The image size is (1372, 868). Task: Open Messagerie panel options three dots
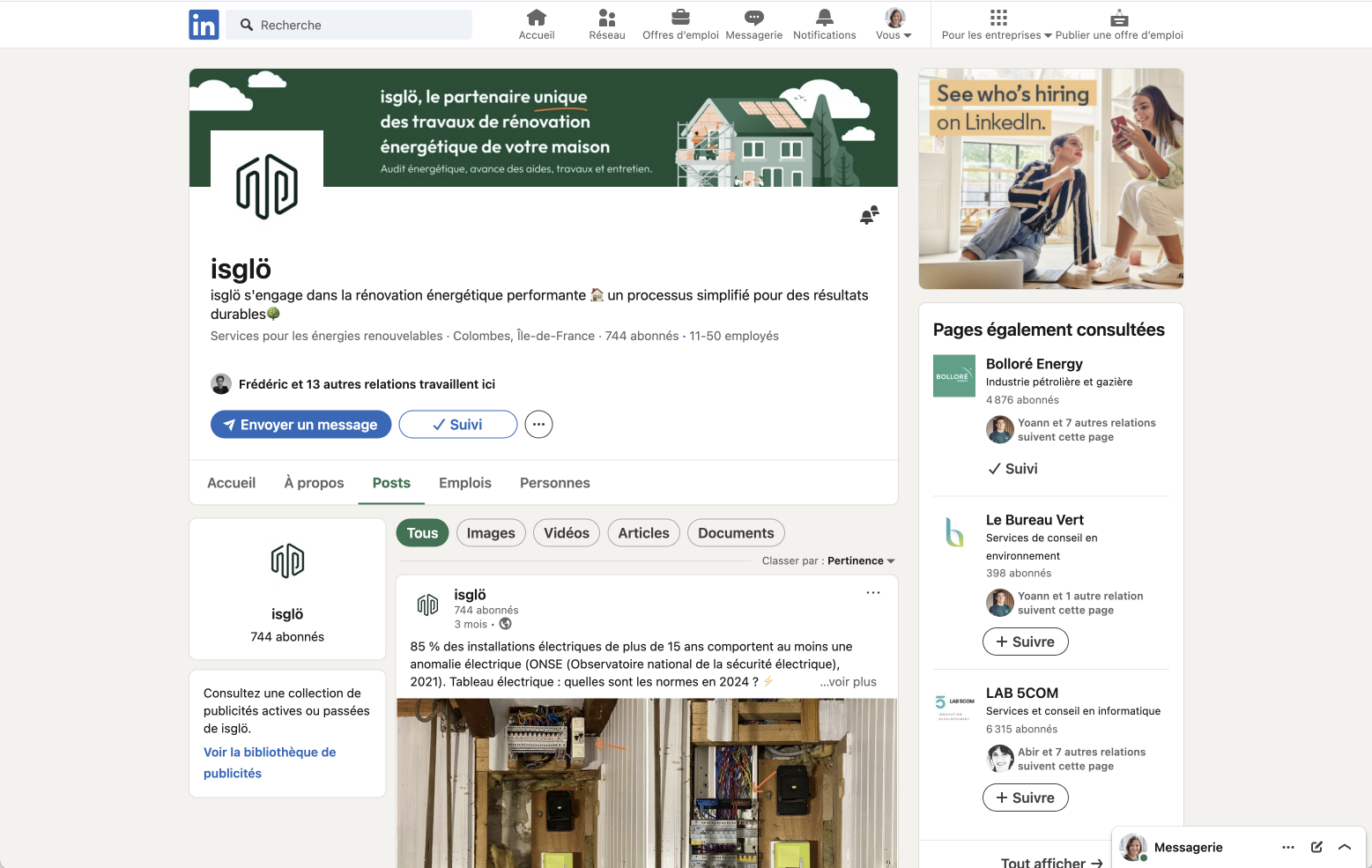pyautogui.click(x=1288, y=848)
